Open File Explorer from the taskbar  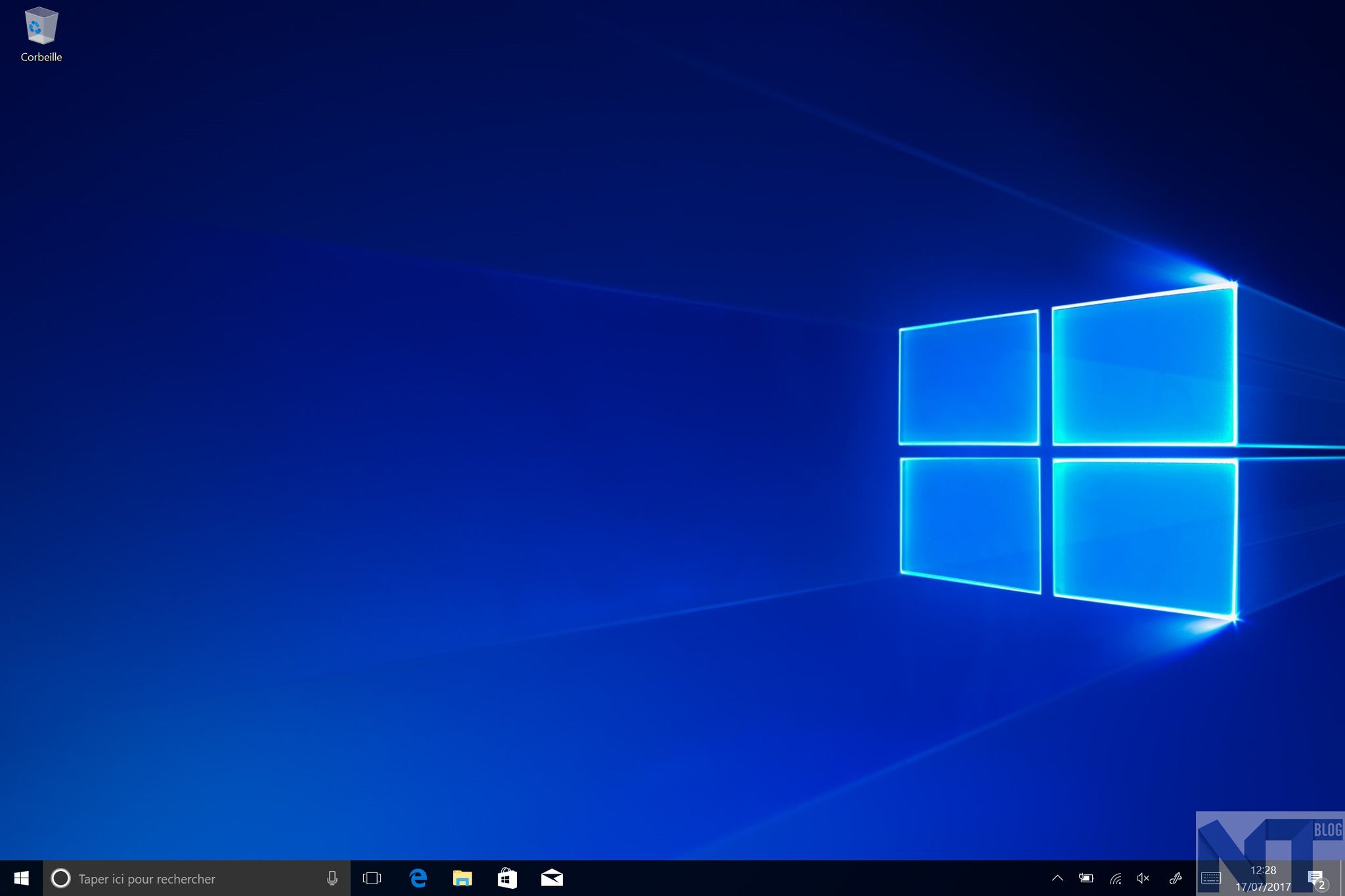(x=462, y=878)
